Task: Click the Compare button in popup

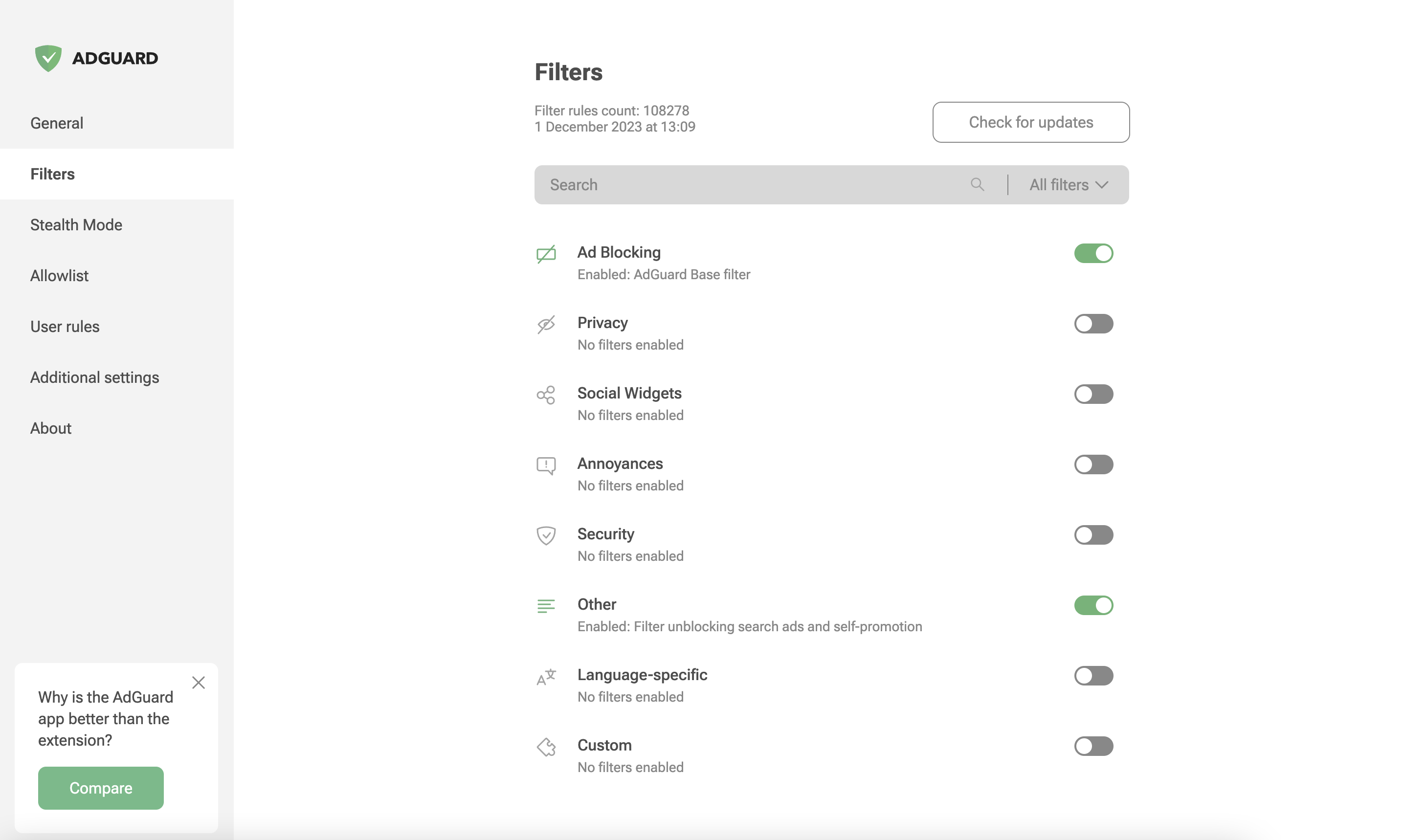Action: coord(100,788)
